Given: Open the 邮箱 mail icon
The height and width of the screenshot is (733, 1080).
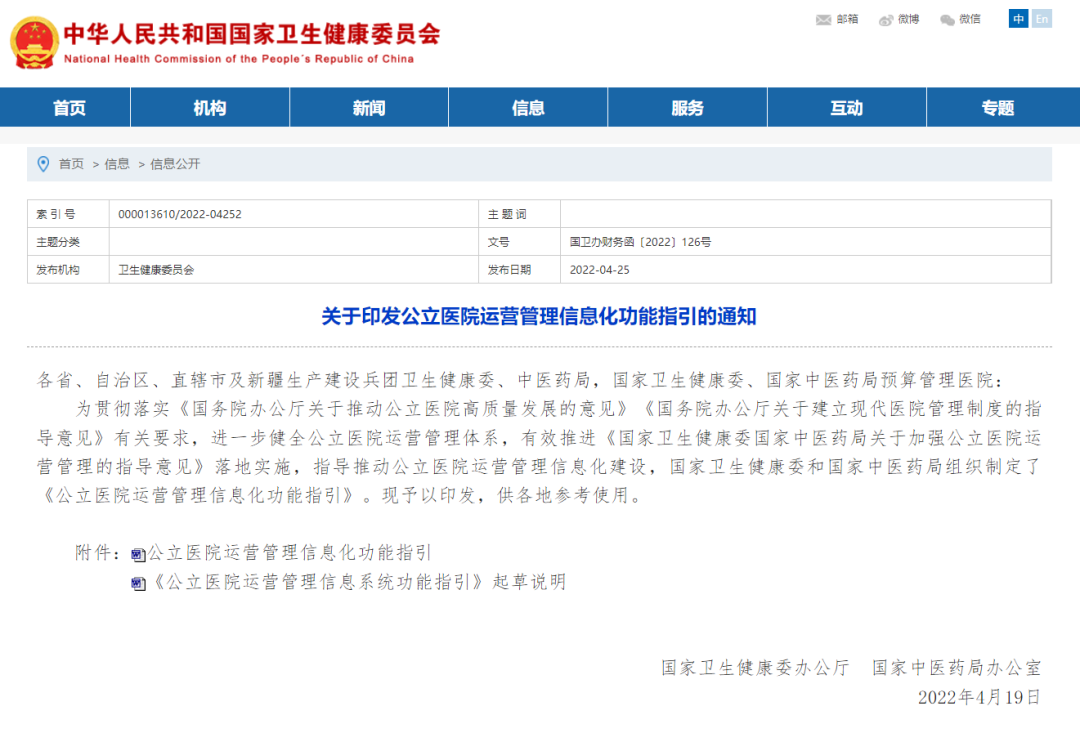Looking at the screenshot, I should tap(823, 20).
